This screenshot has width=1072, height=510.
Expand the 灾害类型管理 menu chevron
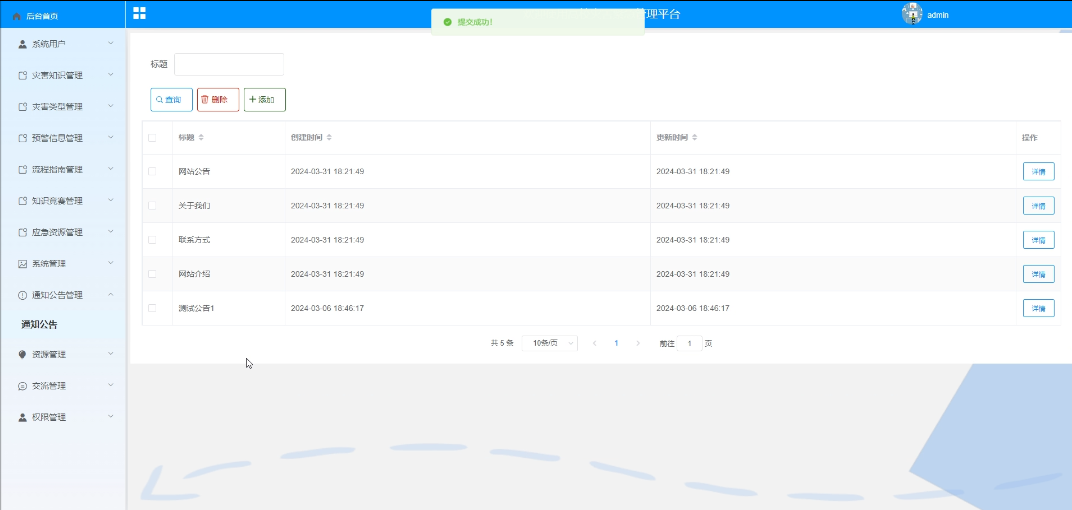pos(111,106)
